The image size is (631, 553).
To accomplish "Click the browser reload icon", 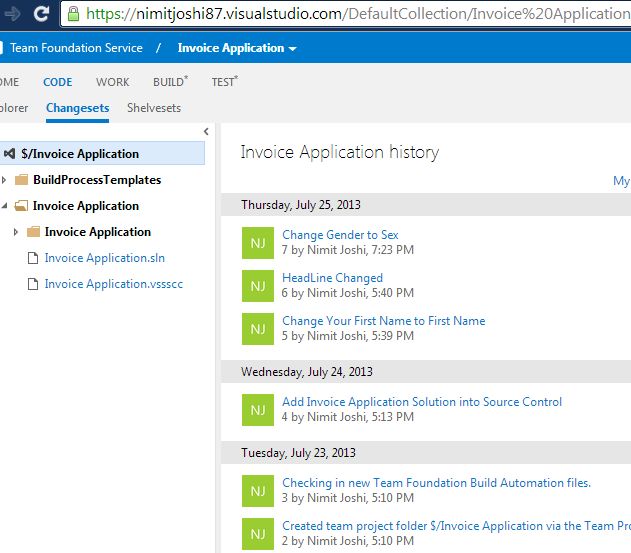I will click(x=41, y=14).
